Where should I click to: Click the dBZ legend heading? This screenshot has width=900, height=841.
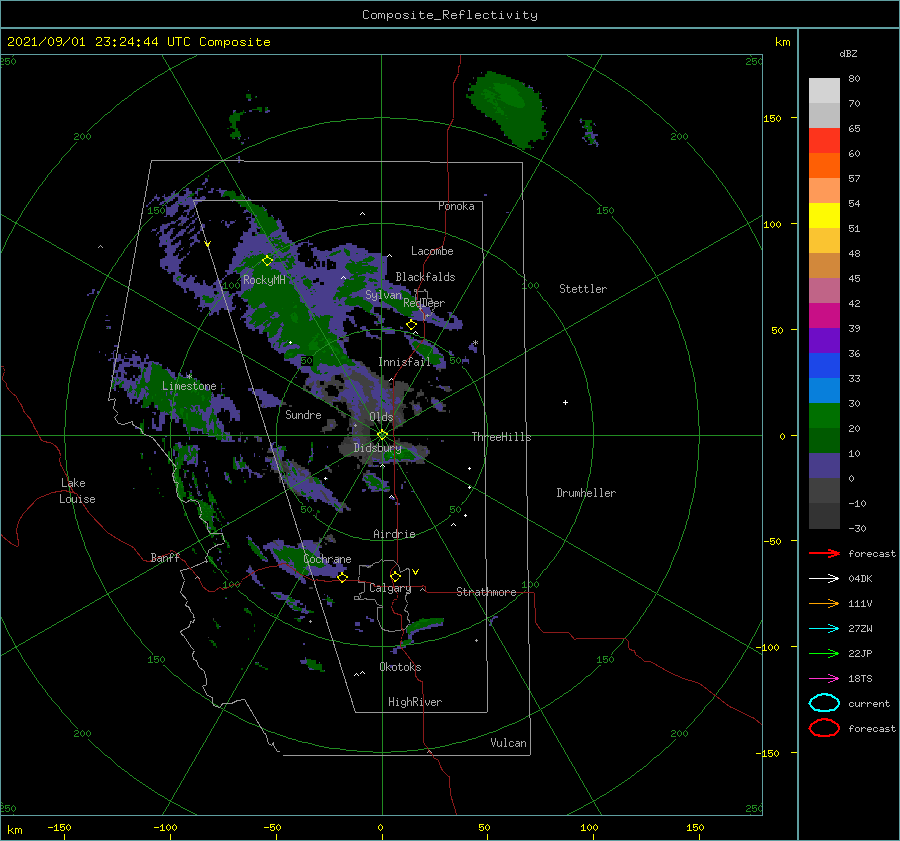848,53
